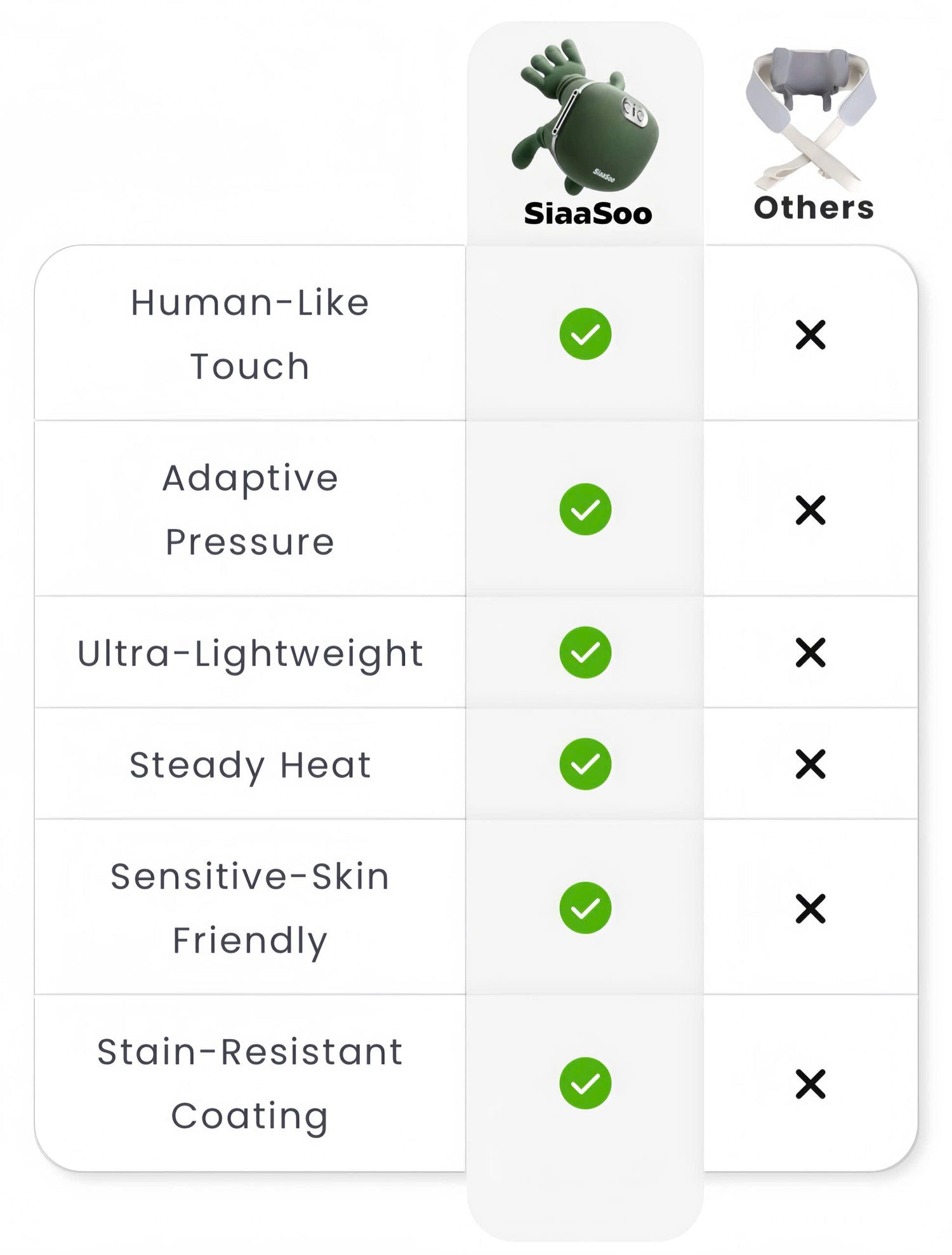This screenshot has width=952, height=1255.
Task: Select the Ultra-Lightweight feature label
Action: [250, 653]
